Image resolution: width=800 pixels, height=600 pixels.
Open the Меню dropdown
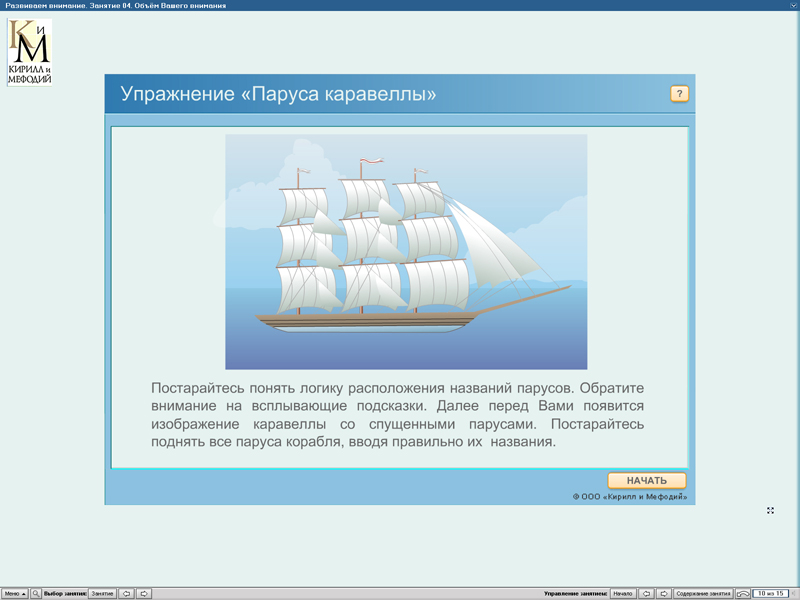[13, 592]
